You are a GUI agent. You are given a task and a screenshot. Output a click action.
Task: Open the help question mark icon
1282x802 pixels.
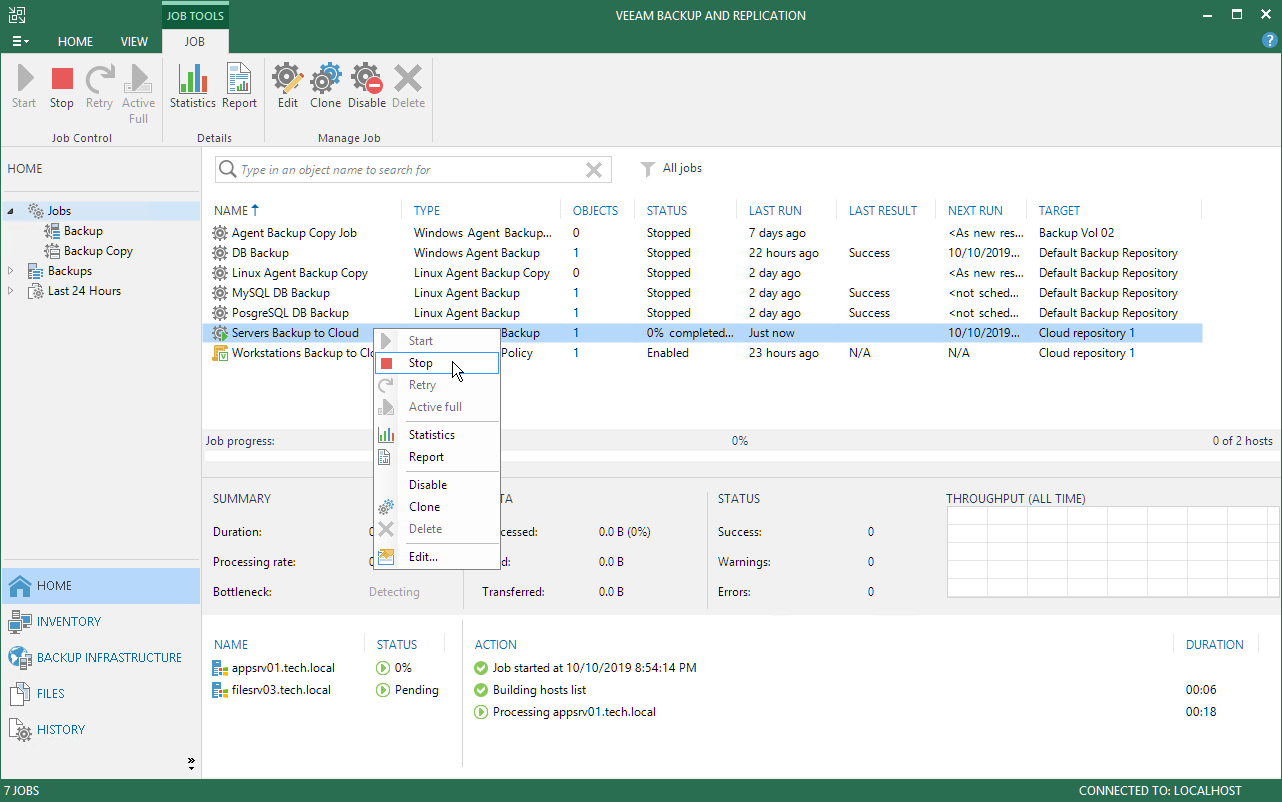(1269, 40)
